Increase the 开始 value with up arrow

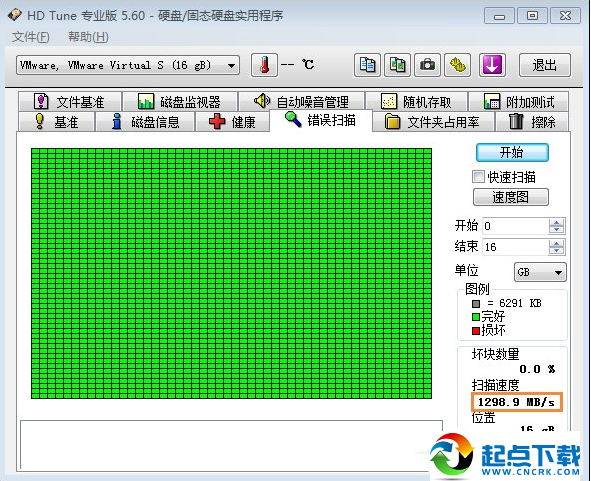click(556, 222)
